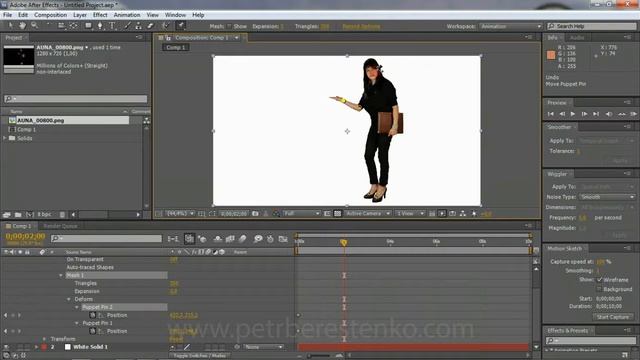The width and height of the screenshot is (640, 360).
Task: Toggle Frame Blending button in timeline
Action: click(x=230, y=239)
